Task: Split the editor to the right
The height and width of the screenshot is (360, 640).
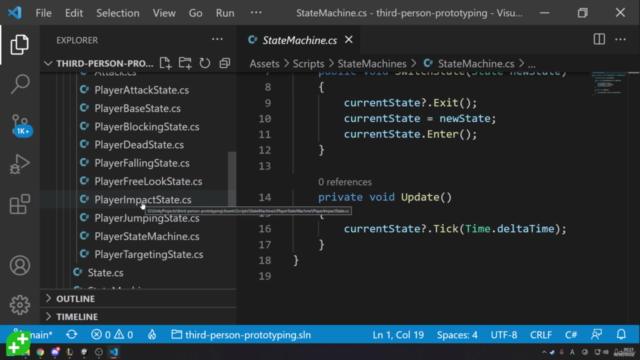Action: (599, 40)
